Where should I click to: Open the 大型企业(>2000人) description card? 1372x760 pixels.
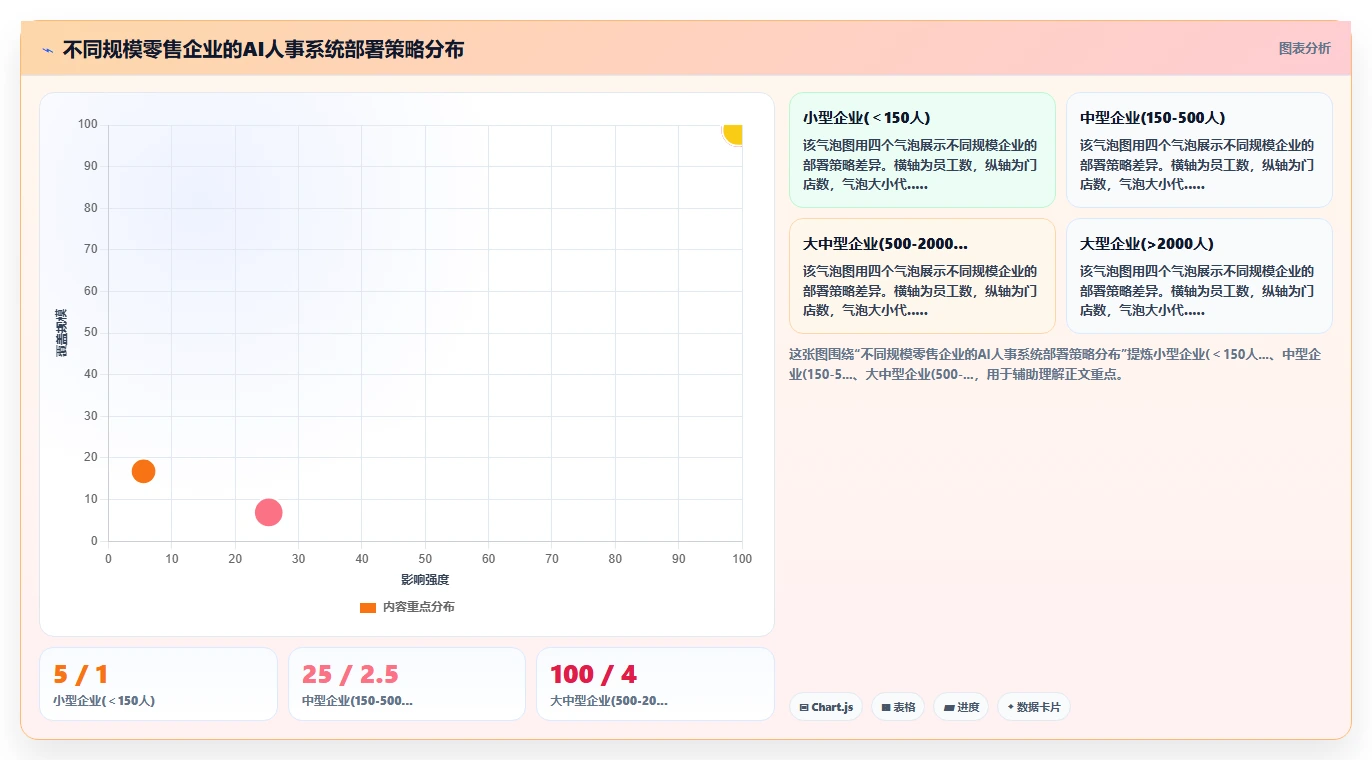1199,276
